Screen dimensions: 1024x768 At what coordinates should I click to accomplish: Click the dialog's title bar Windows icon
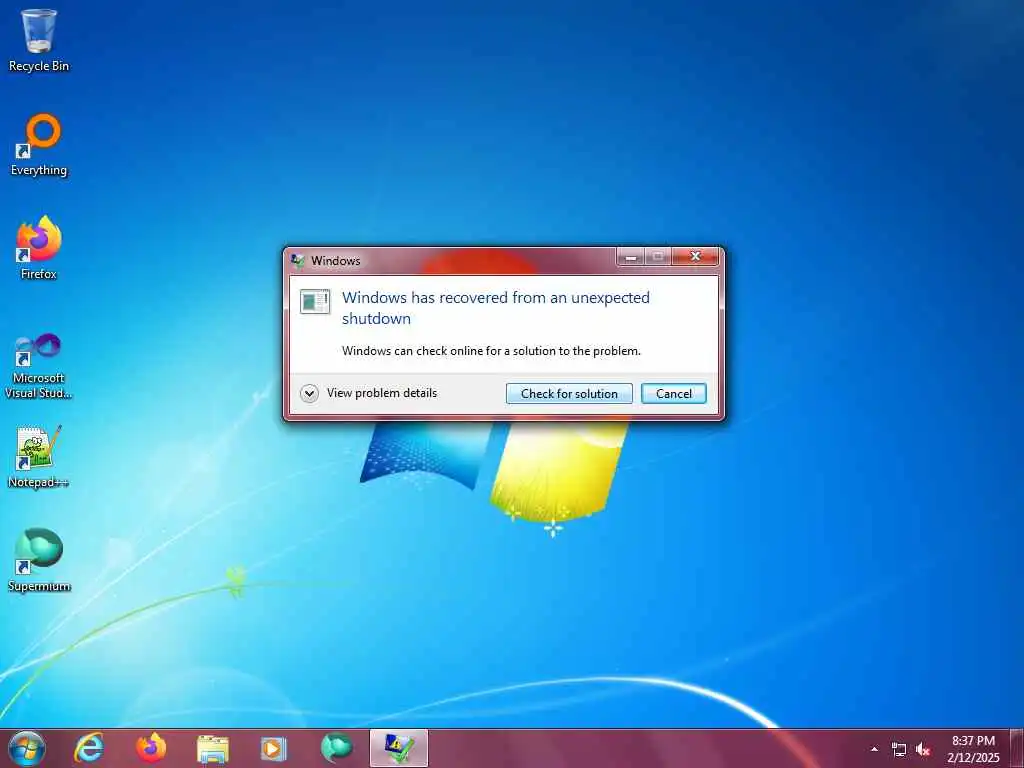(297, 261)
